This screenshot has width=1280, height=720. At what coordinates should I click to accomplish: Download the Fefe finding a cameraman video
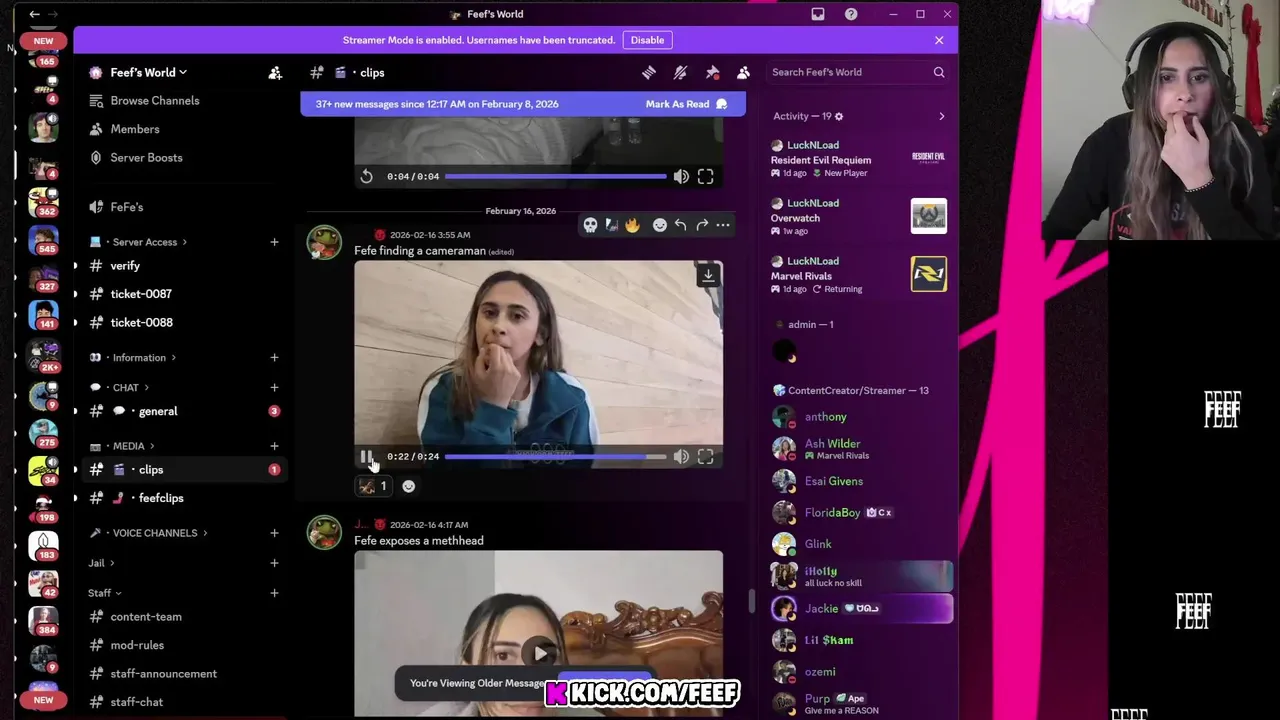point(708,275)
